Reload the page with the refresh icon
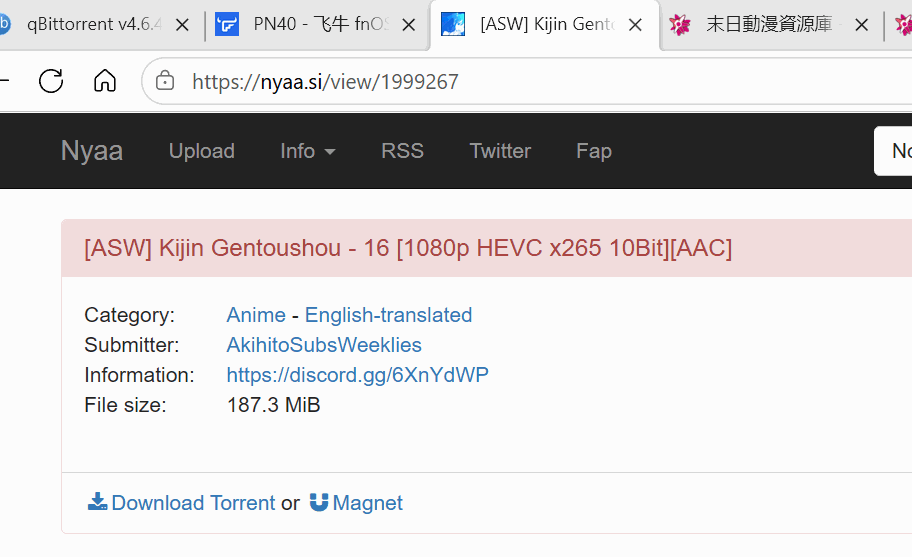This screenshot has width=912, height=557. [x=51, y=81]
